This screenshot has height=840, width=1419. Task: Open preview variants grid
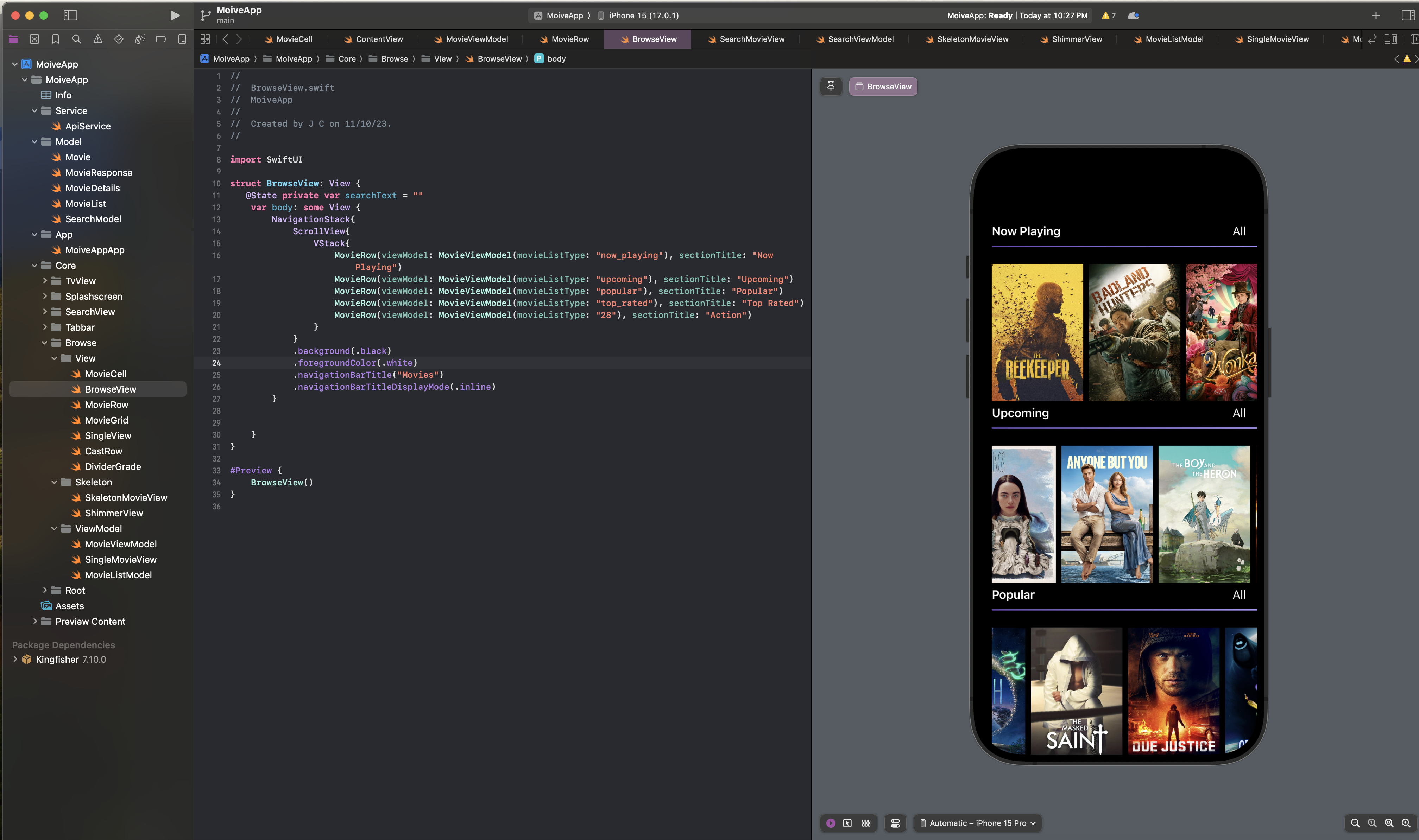866,823
